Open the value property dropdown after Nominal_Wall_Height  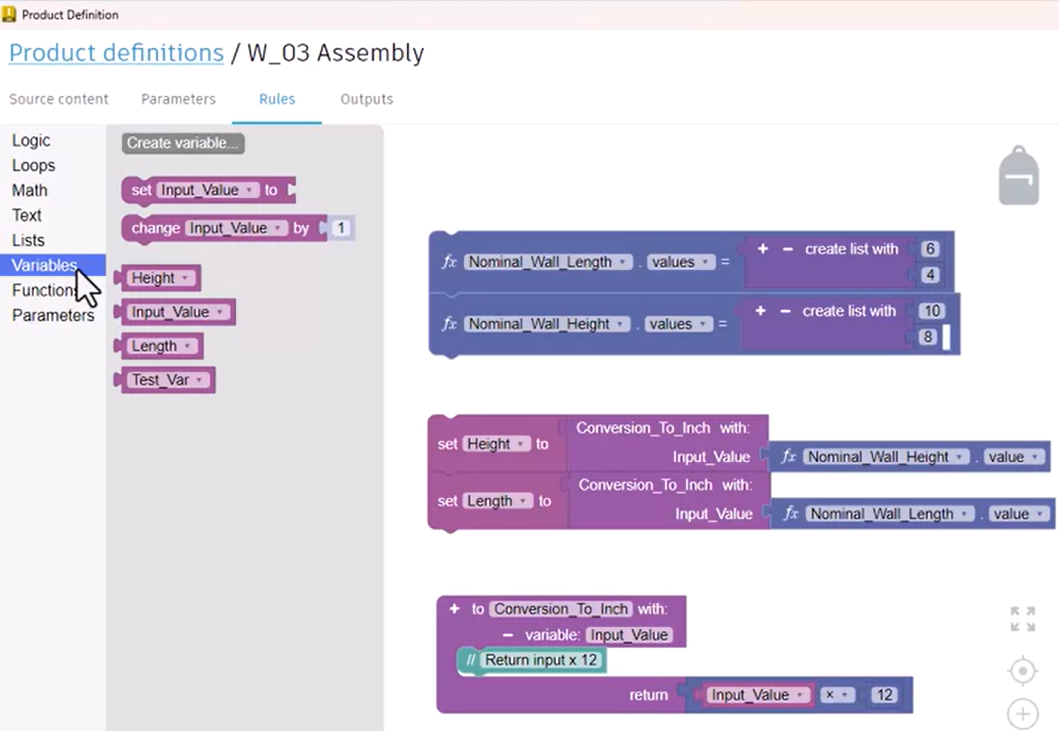(x=1014, y=457)
